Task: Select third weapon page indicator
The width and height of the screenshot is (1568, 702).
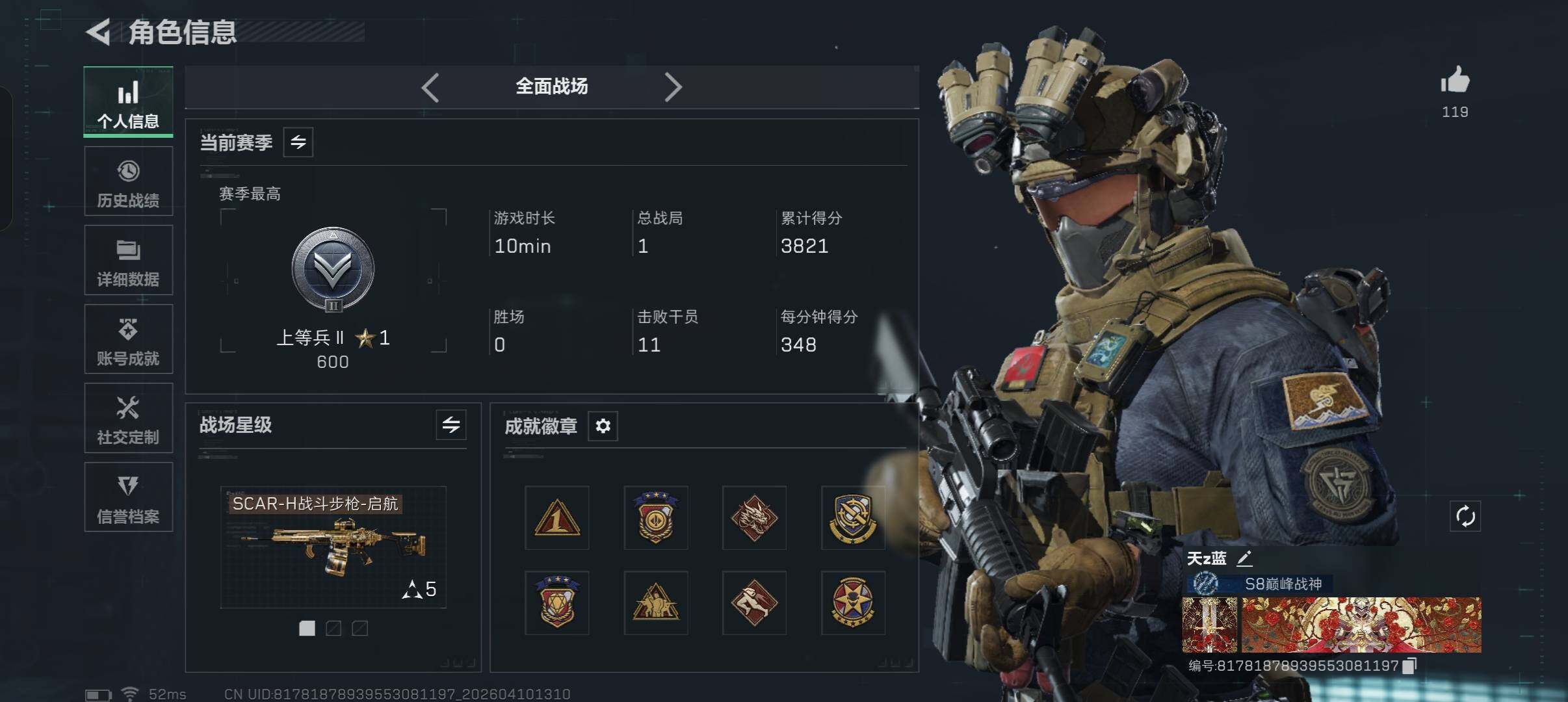Action: [x=359, y=628]
